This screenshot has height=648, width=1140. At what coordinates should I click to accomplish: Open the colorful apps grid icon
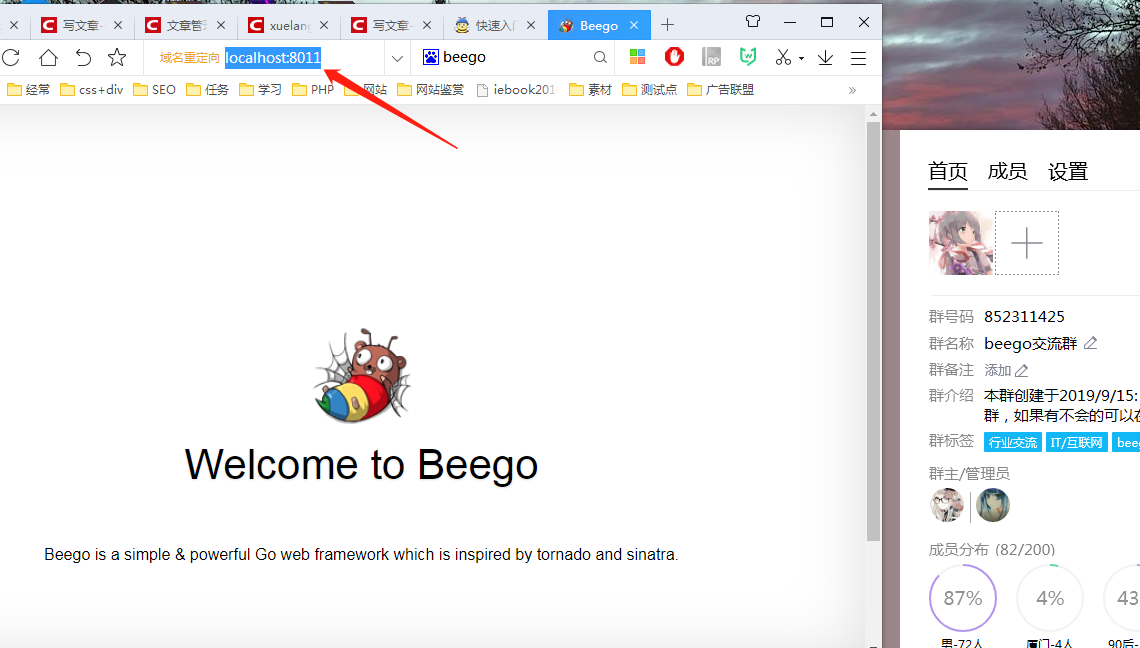[638, 57]
